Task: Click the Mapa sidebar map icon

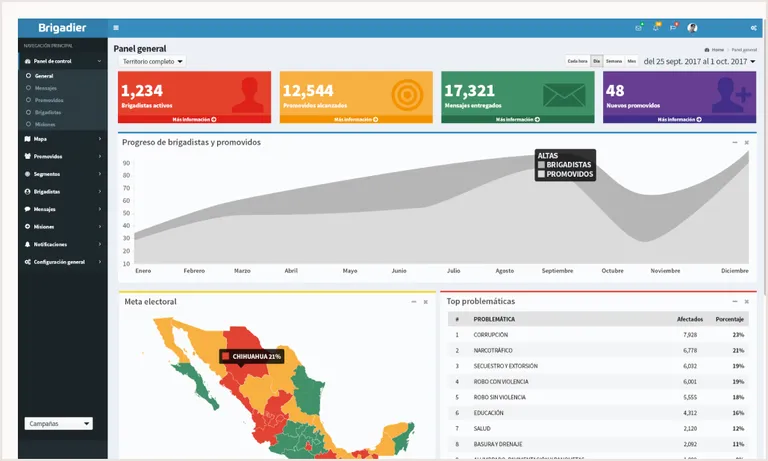Action: 27,139
